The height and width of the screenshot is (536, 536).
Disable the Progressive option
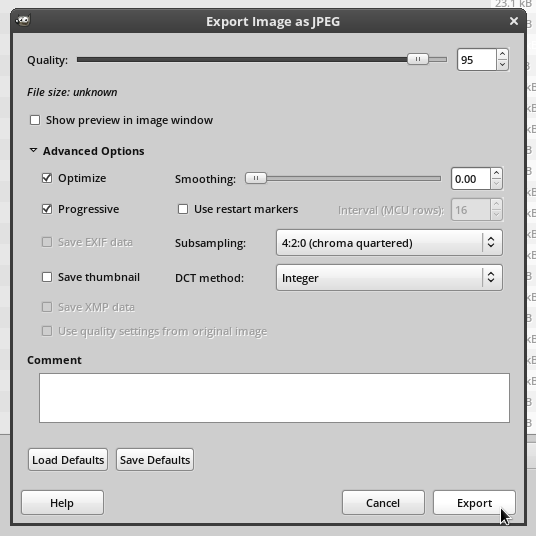coord(47,209)
